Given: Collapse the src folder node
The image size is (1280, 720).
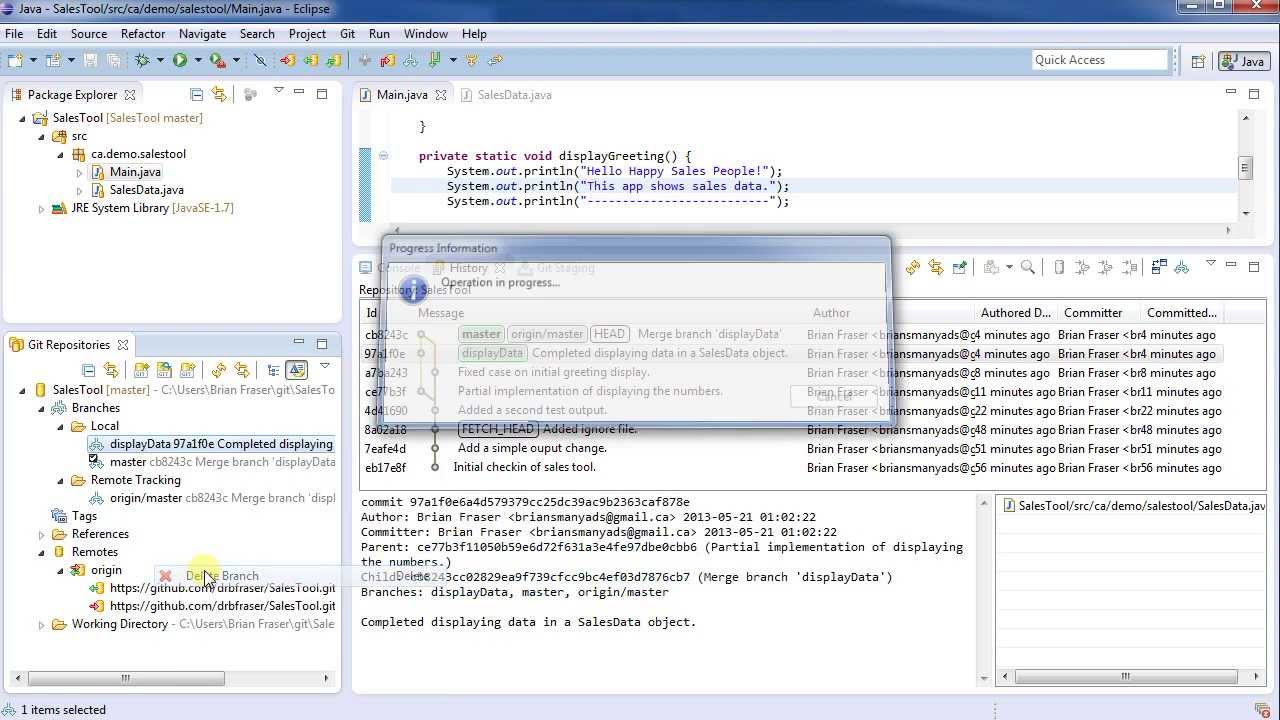Looking at the screenshot, I should (42, 136).
